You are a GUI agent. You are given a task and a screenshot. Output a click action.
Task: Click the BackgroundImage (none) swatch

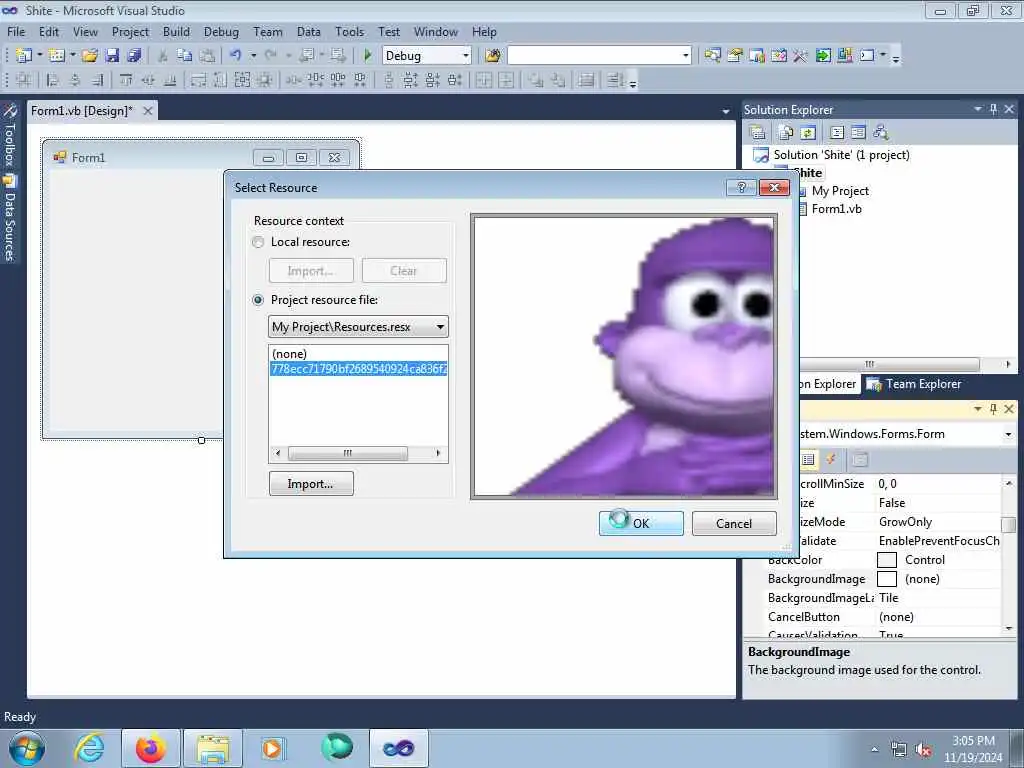click(886, 579)
